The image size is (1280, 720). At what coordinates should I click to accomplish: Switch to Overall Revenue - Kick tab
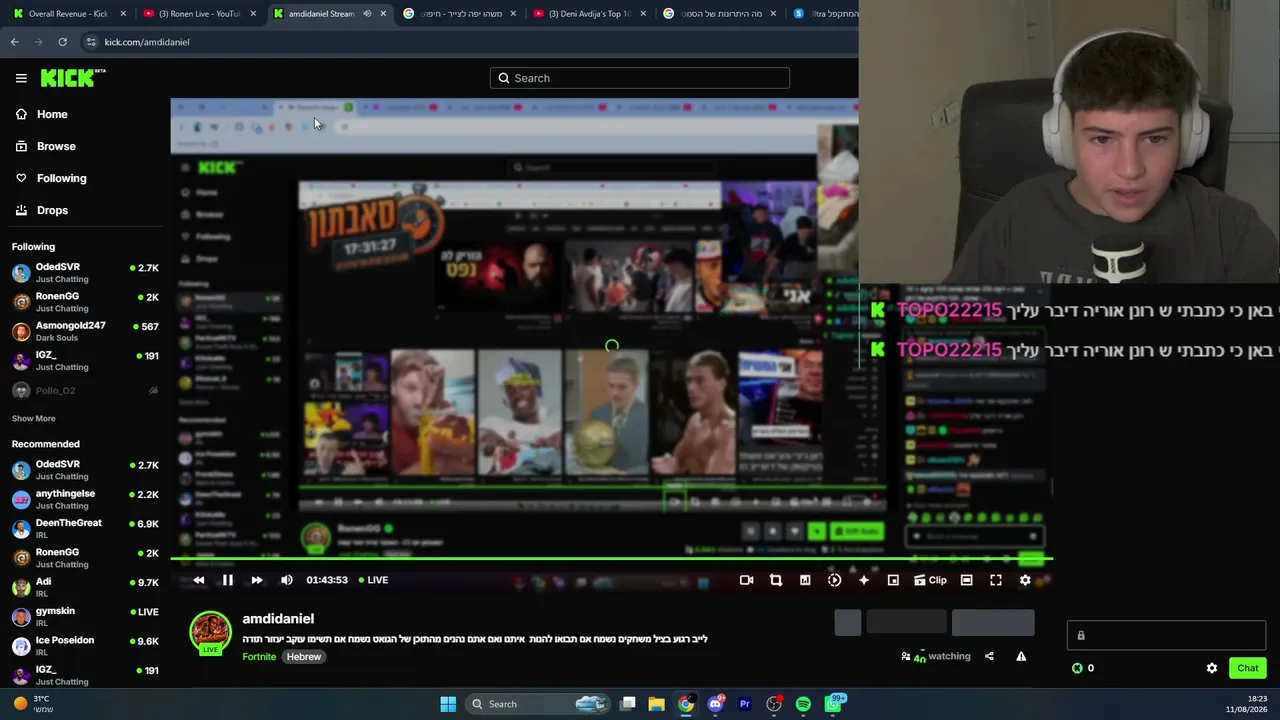(68, 14)
